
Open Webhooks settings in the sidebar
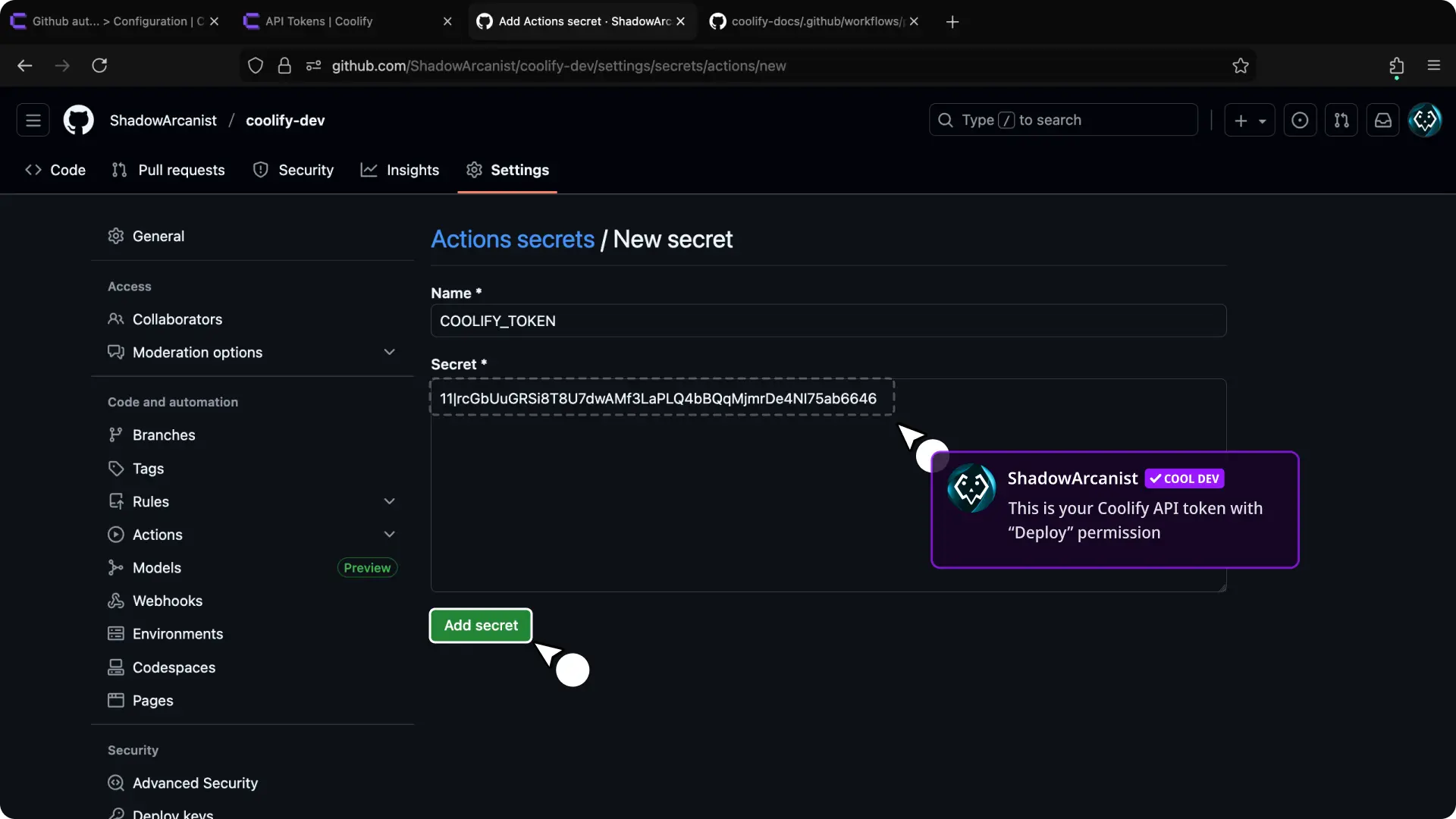tap(167, 601)
